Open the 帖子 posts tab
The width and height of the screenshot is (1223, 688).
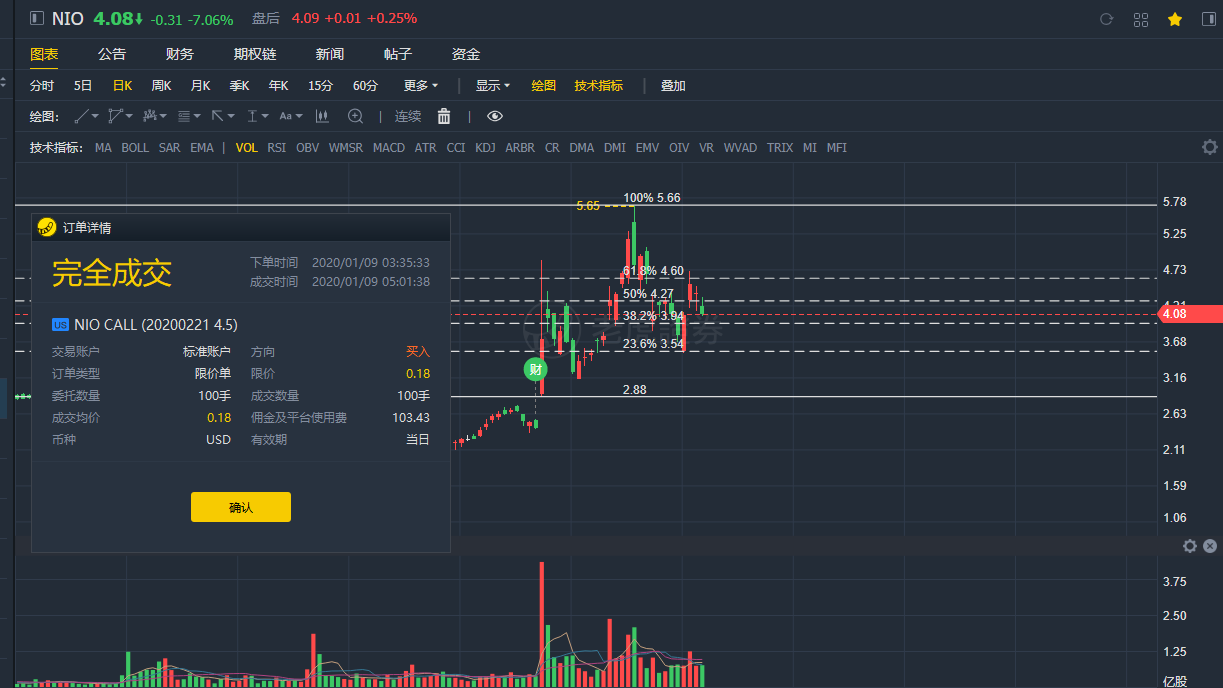pyautogui.click(x=398, y=54)
